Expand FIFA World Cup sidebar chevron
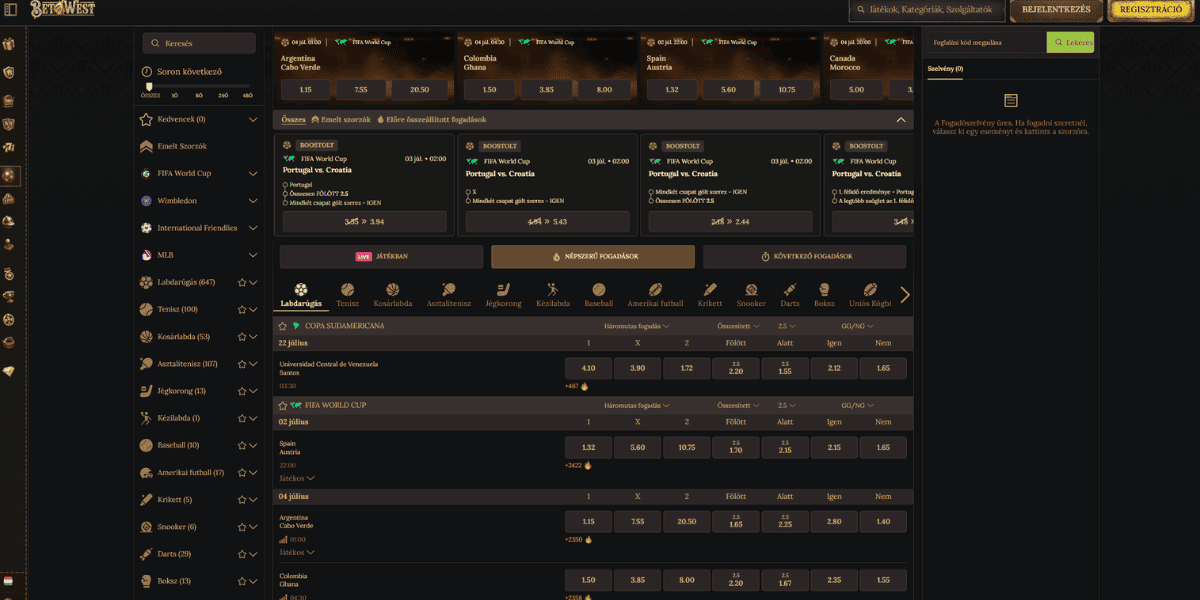 tap(253, 173)
